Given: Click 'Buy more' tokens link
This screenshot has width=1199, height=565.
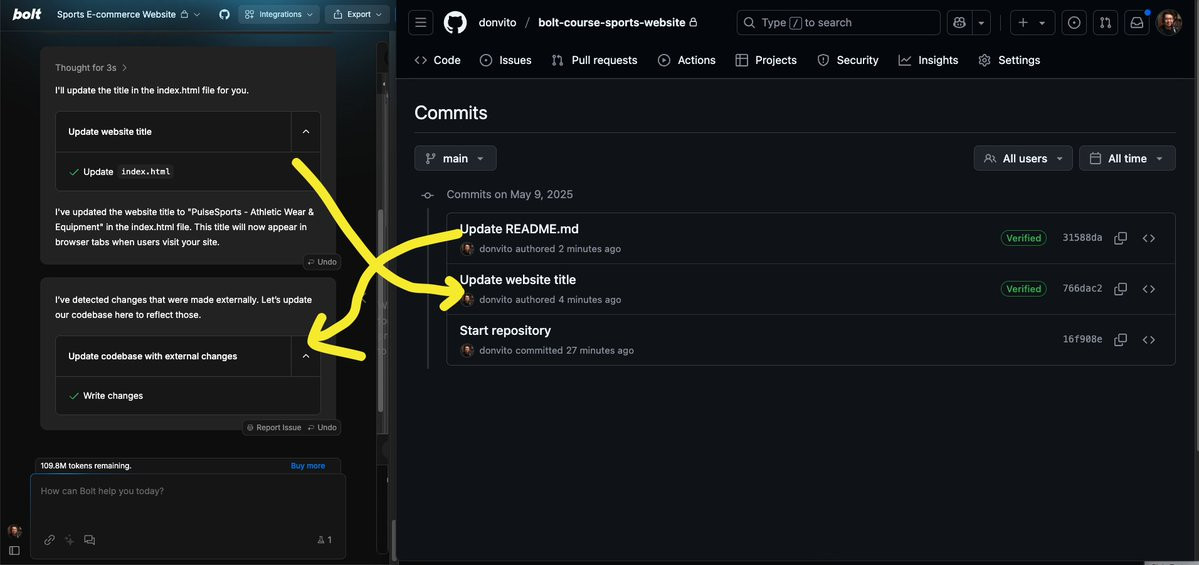Looking at the screenshot, I should 307,466.
